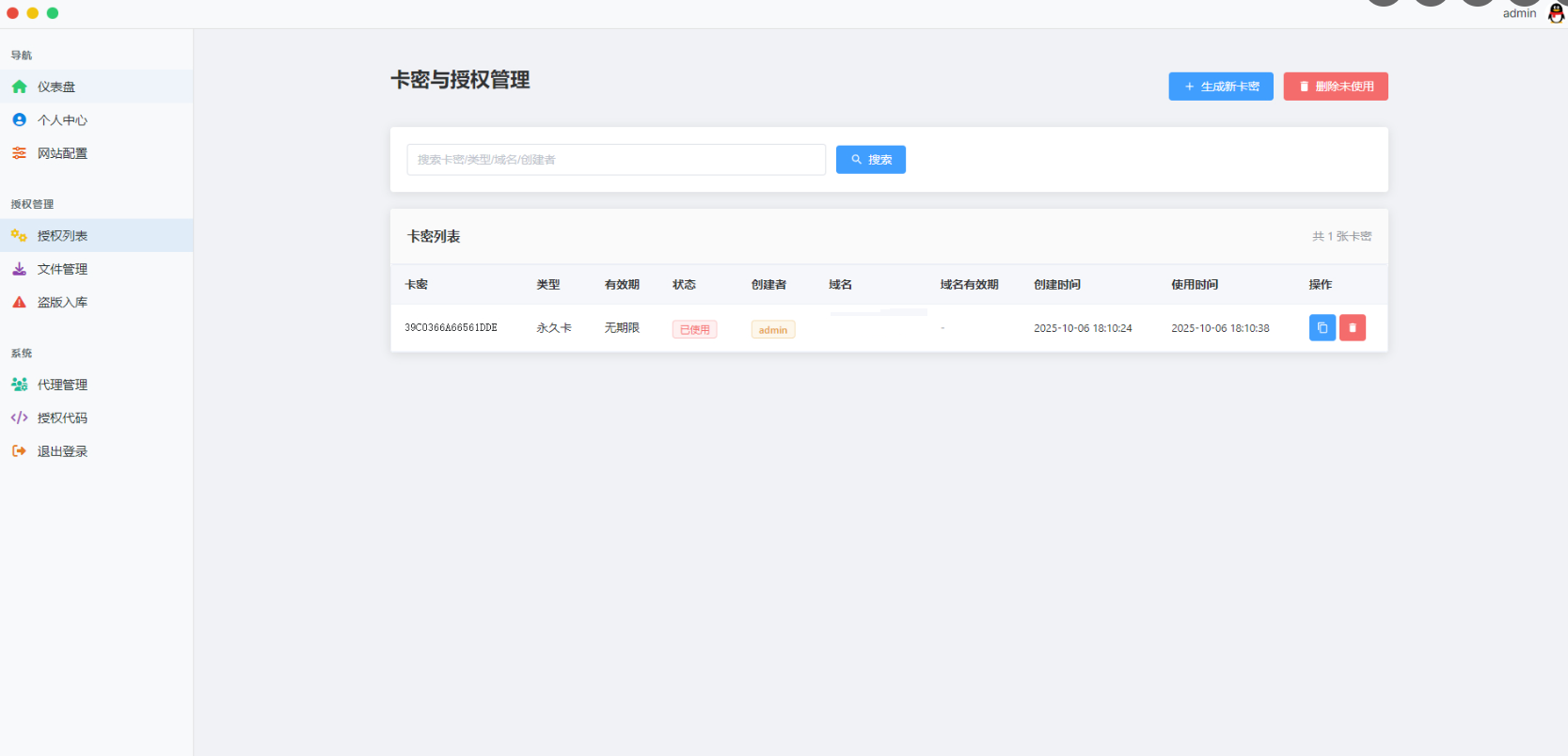Viewport: 1568px width, 756px height.
Task: Click the blue 搜索 button
Action: (870, 160)
